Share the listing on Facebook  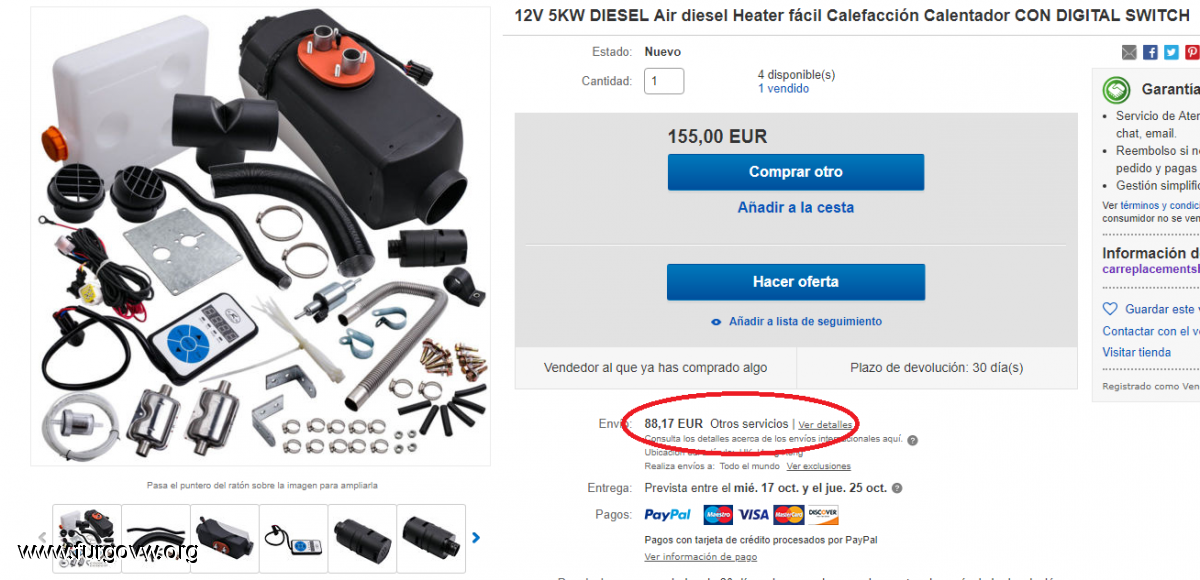(x=1150, y=52)
